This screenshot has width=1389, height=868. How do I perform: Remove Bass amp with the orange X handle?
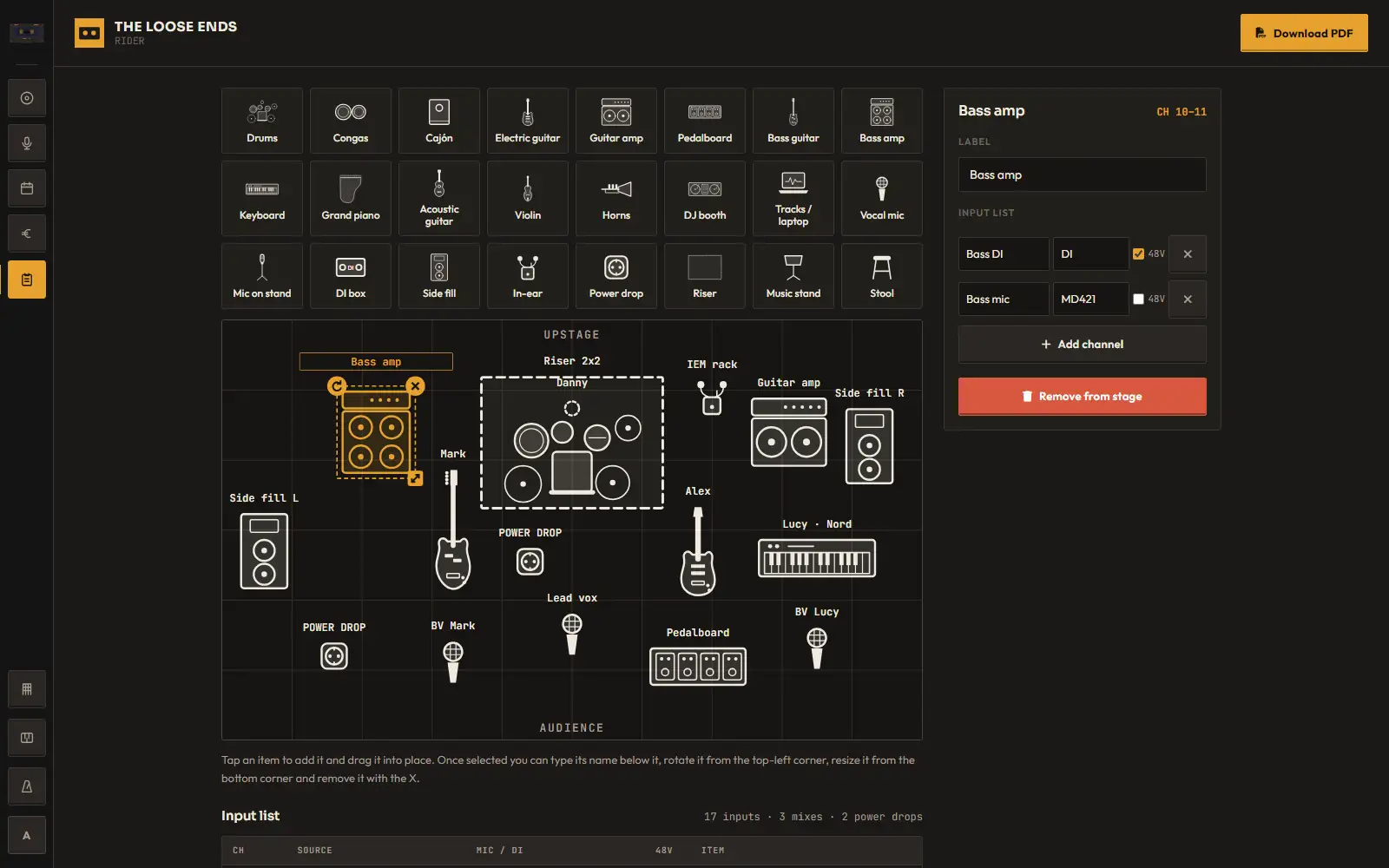point(416,385)
